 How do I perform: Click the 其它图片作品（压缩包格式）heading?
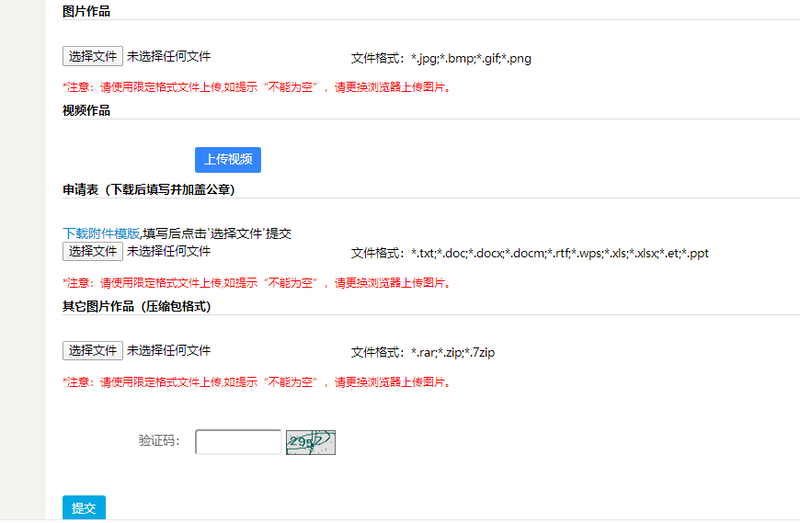click(136, 306)
